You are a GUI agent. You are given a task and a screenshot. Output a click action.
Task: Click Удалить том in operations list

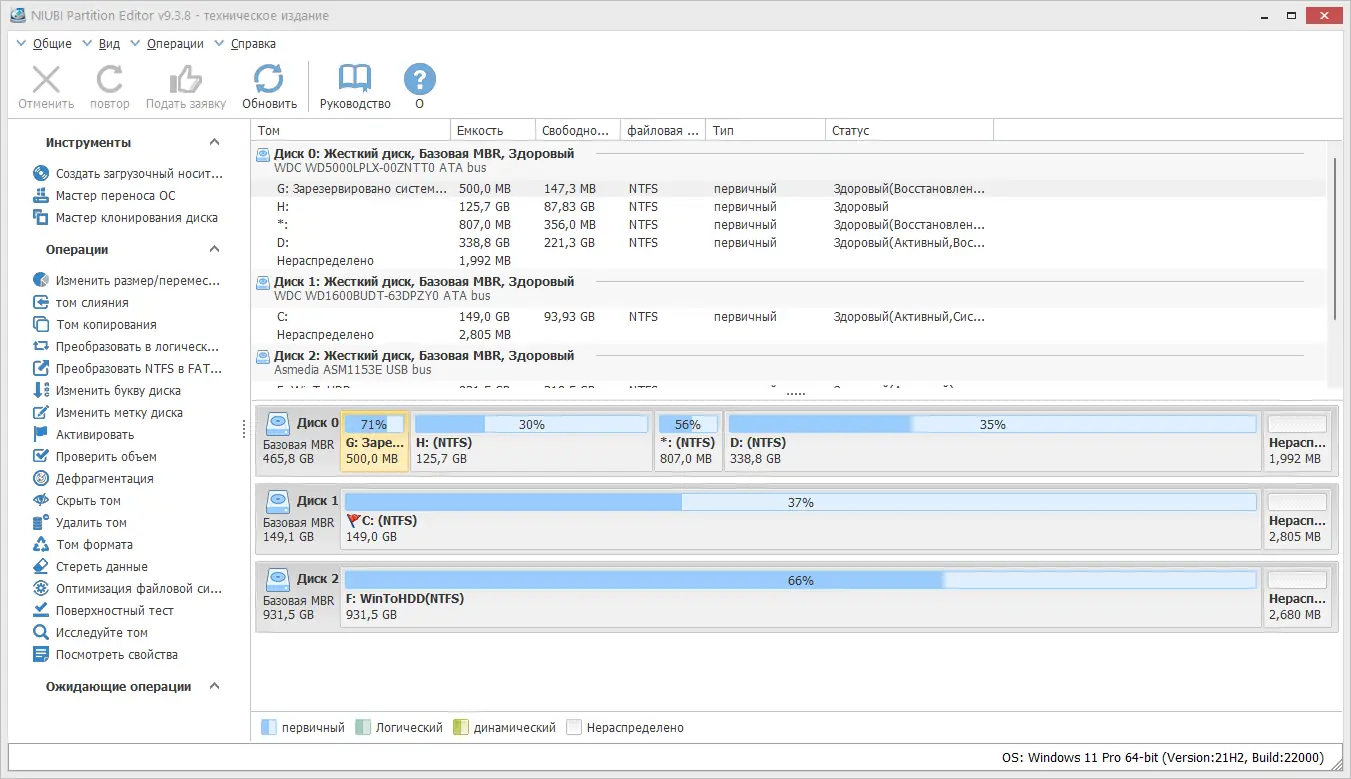(x=80, y=523)
